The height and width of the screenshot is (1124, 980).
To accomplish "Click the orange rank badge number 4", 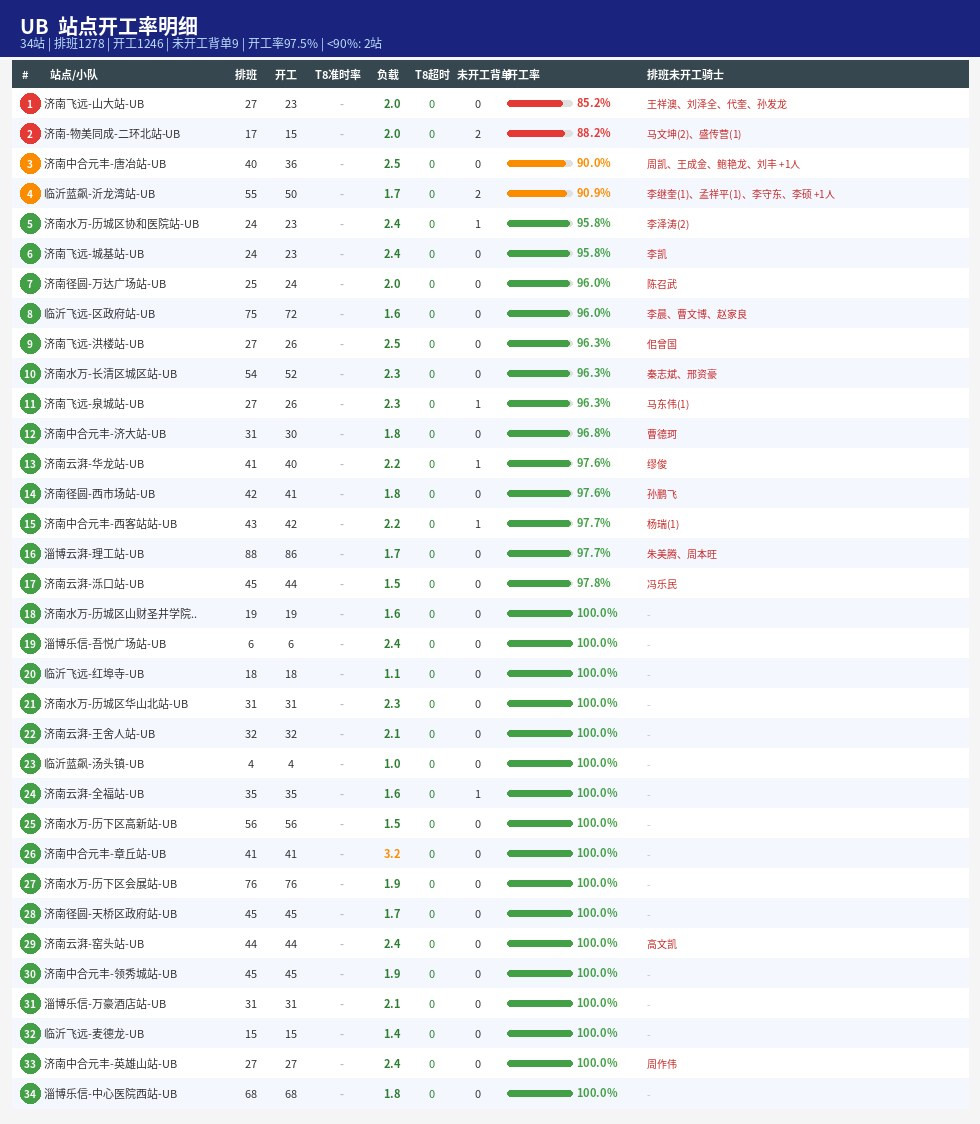I will 29,194.
